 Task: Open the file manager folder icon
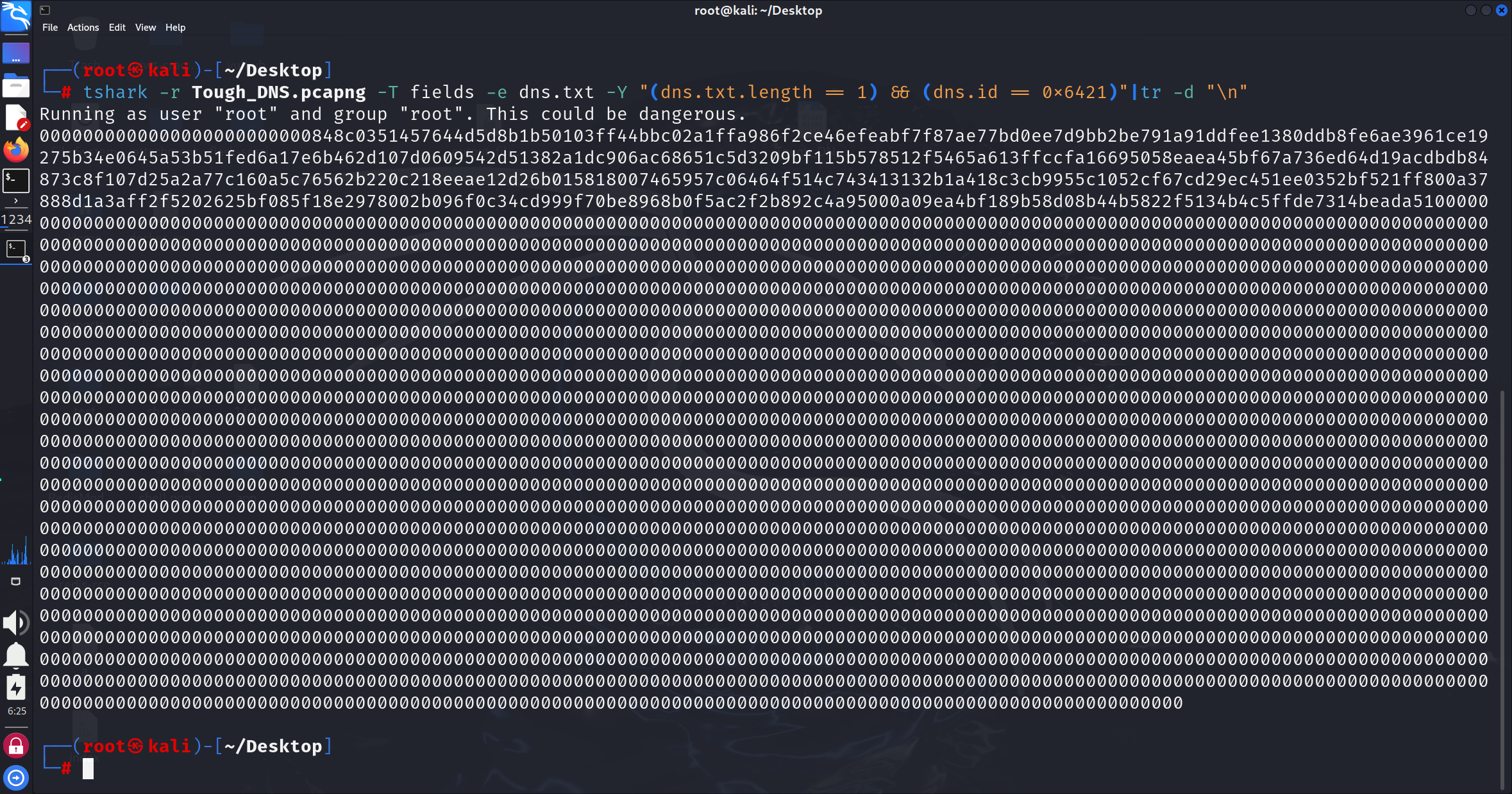click(15, 85)
